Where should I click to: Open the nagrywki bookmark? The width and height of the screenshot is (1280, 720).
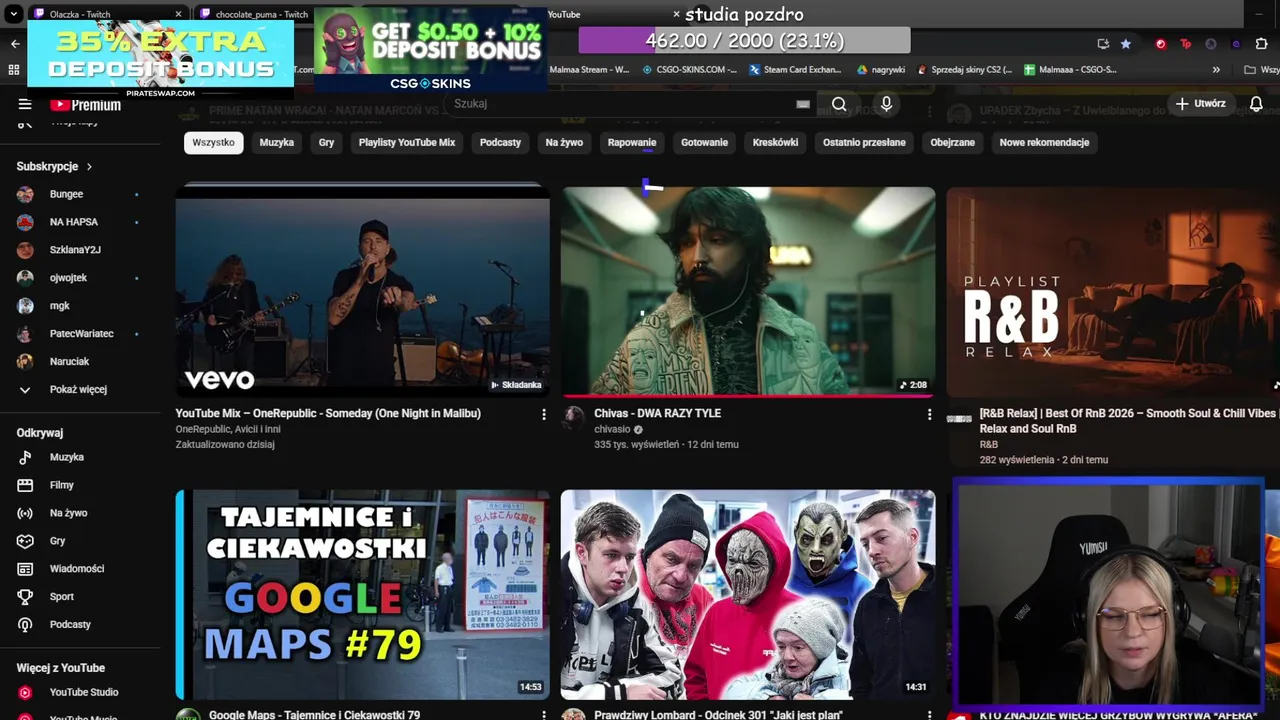881,70
